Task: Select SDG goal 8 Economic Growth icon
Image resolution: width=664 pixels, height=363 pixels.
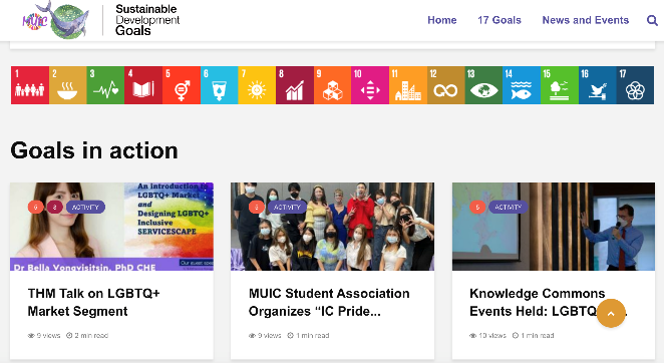Action: [x=295, y=85]
